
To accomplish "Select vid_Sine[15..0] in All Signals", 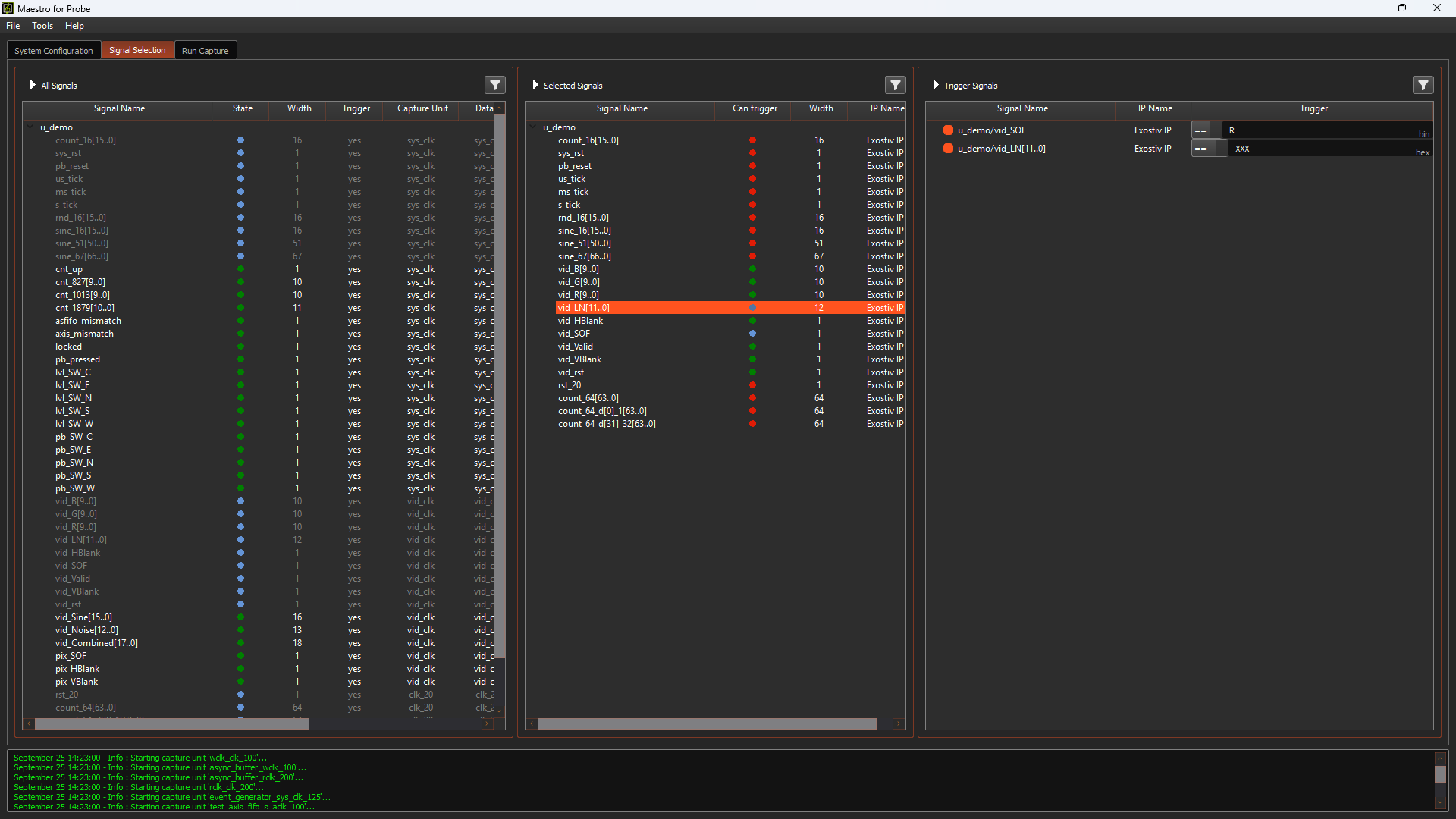I will coord(83,617).
